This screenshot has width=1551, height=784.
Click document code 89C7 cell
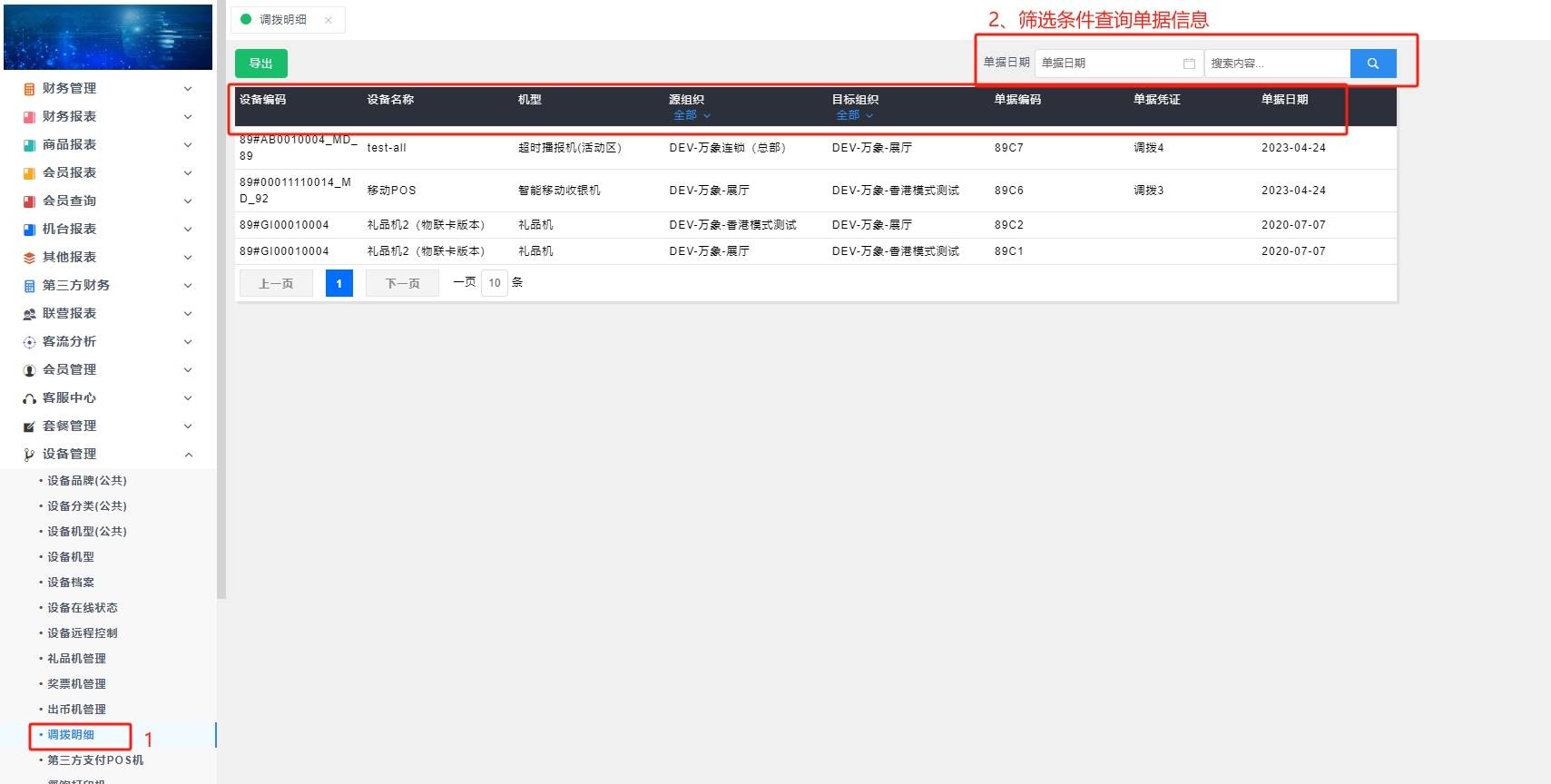click(1009, 148)
